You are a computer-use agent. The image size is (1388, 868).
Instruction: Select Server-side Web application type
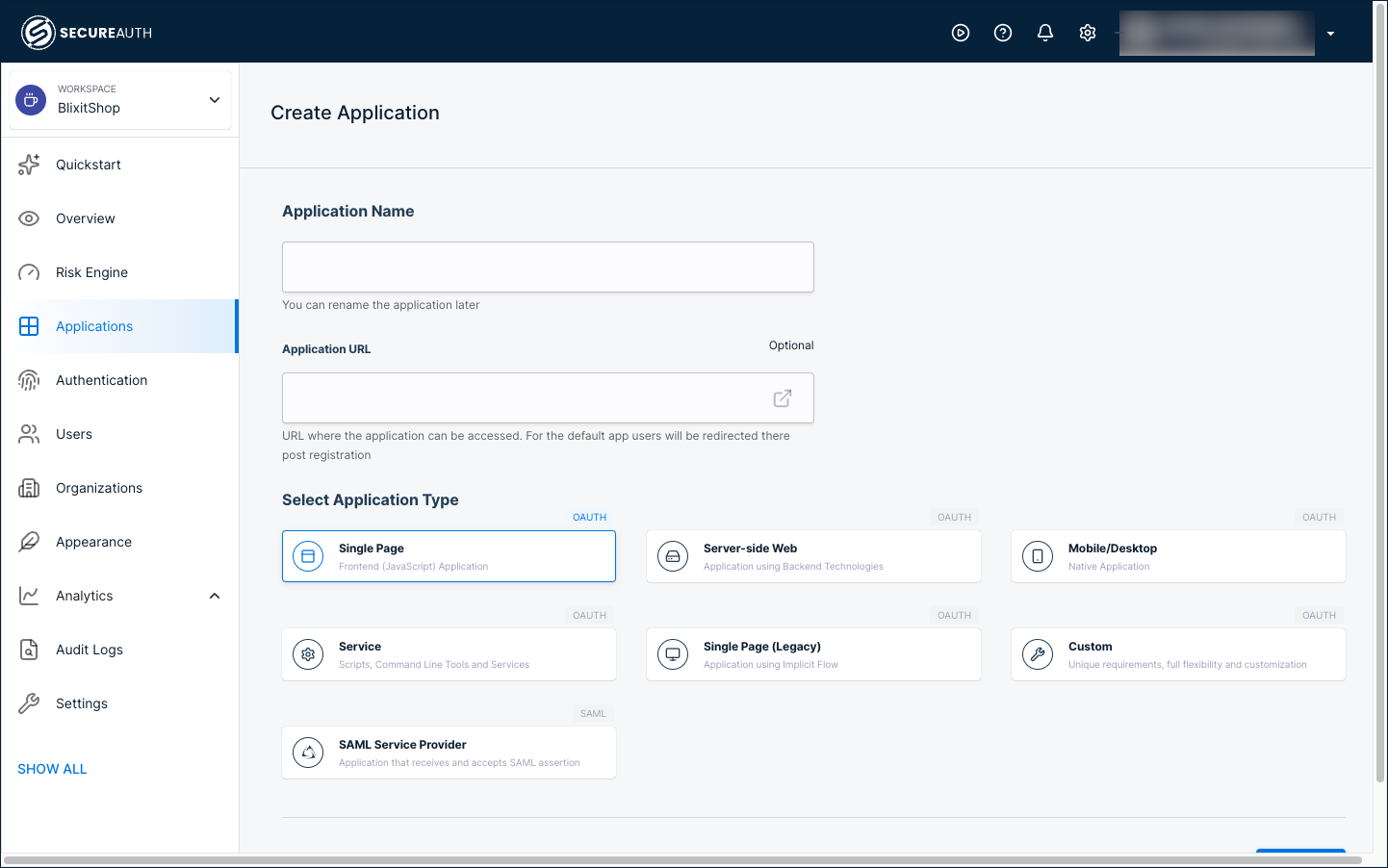point(813,556)
